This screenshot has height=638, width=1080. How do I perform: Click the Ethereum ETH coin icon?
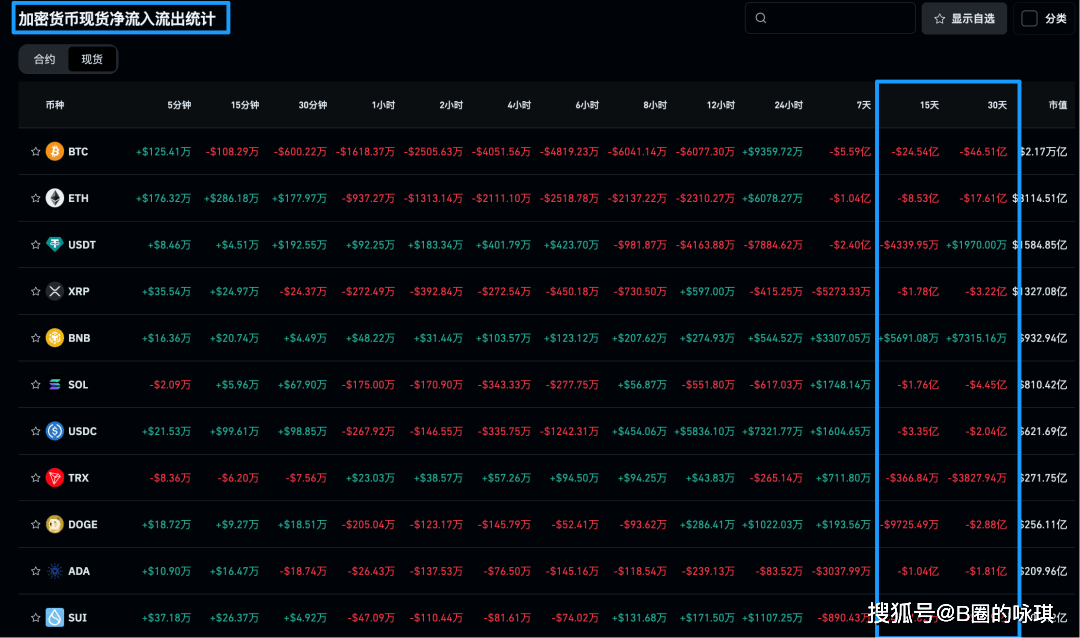click(54, 198)
